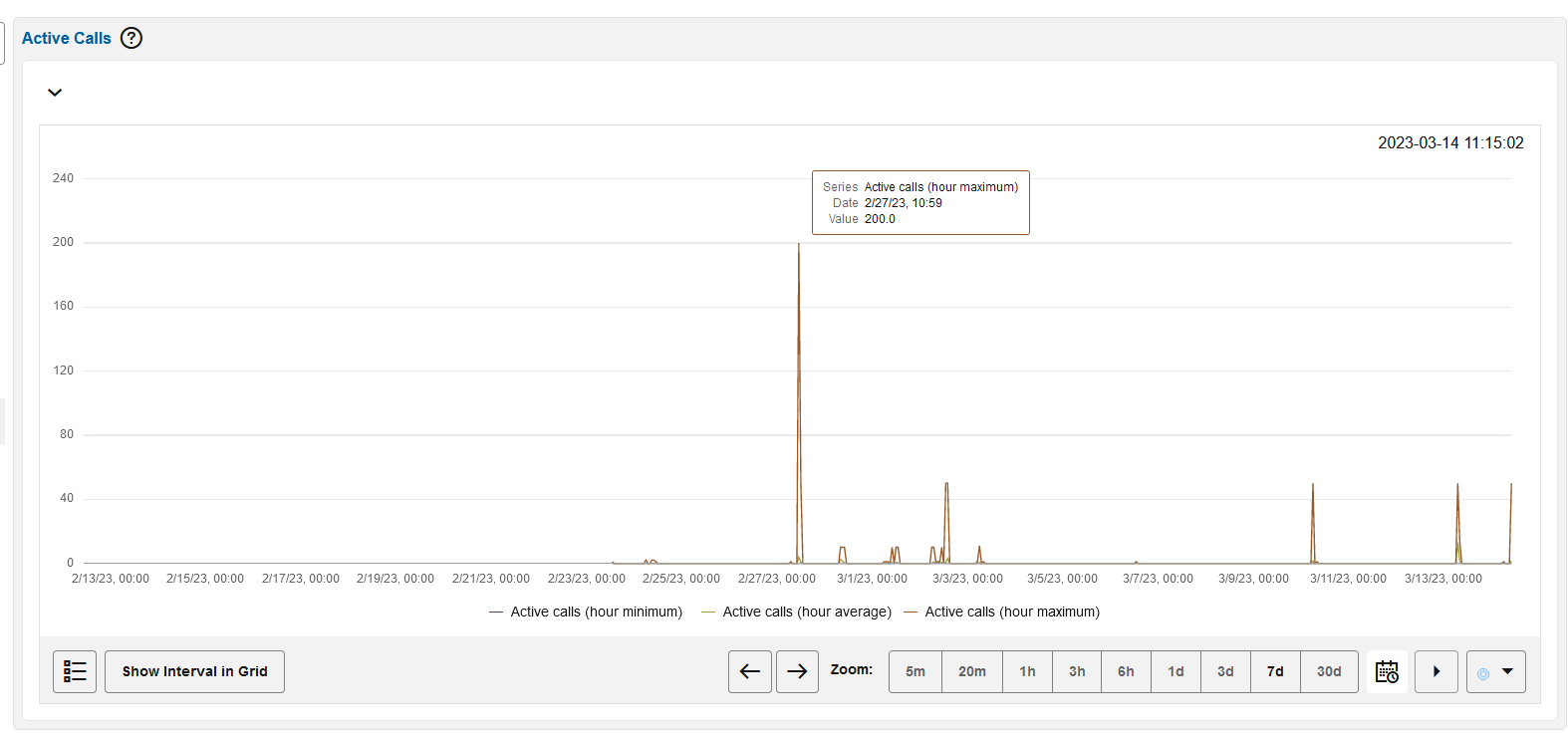
Task: Click the timestamp 2023-03-14 11:15:02
Action: [x=1450, y=142]
